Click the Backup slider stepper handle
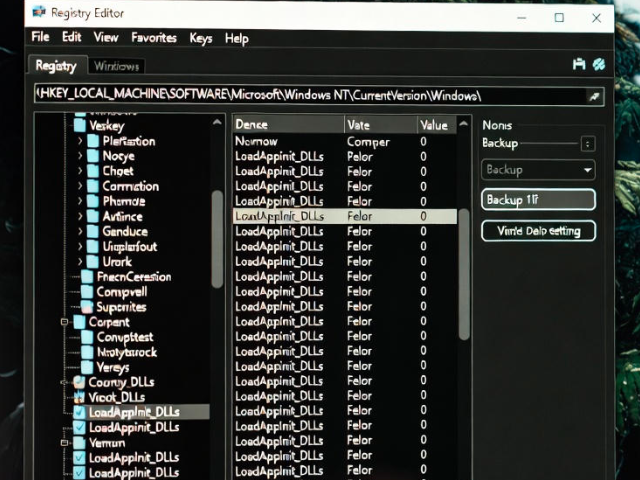Image resolution: width=640 pixels, height=480 pixels. (x=588, y=143)
